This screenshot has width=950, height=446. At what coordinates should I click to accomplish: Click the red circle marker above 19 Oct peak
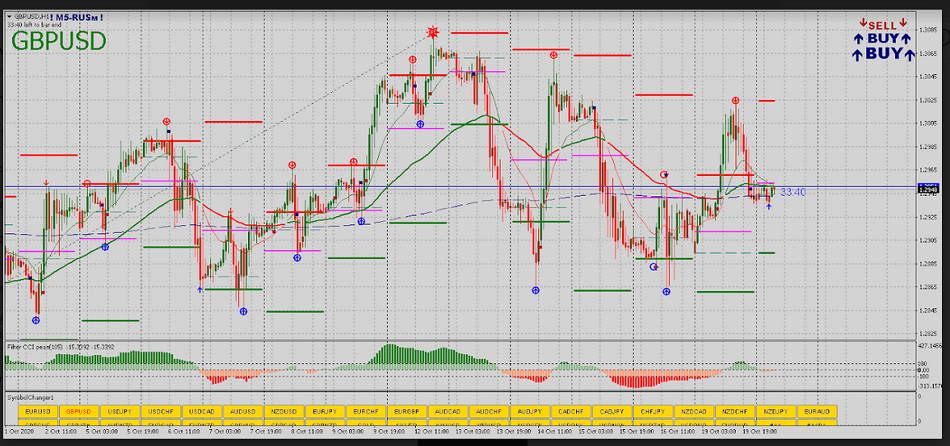[735, 101]
